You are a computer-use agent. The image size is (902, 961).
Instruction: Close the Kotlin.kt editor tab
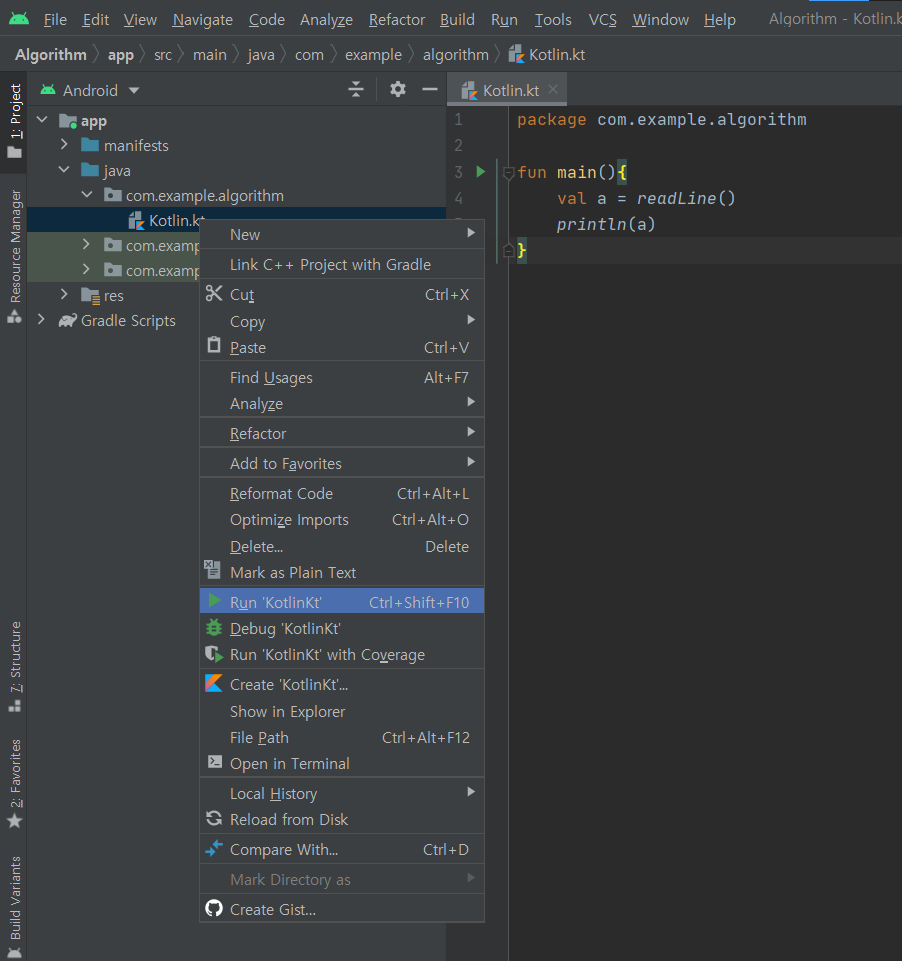coord(553,89)
